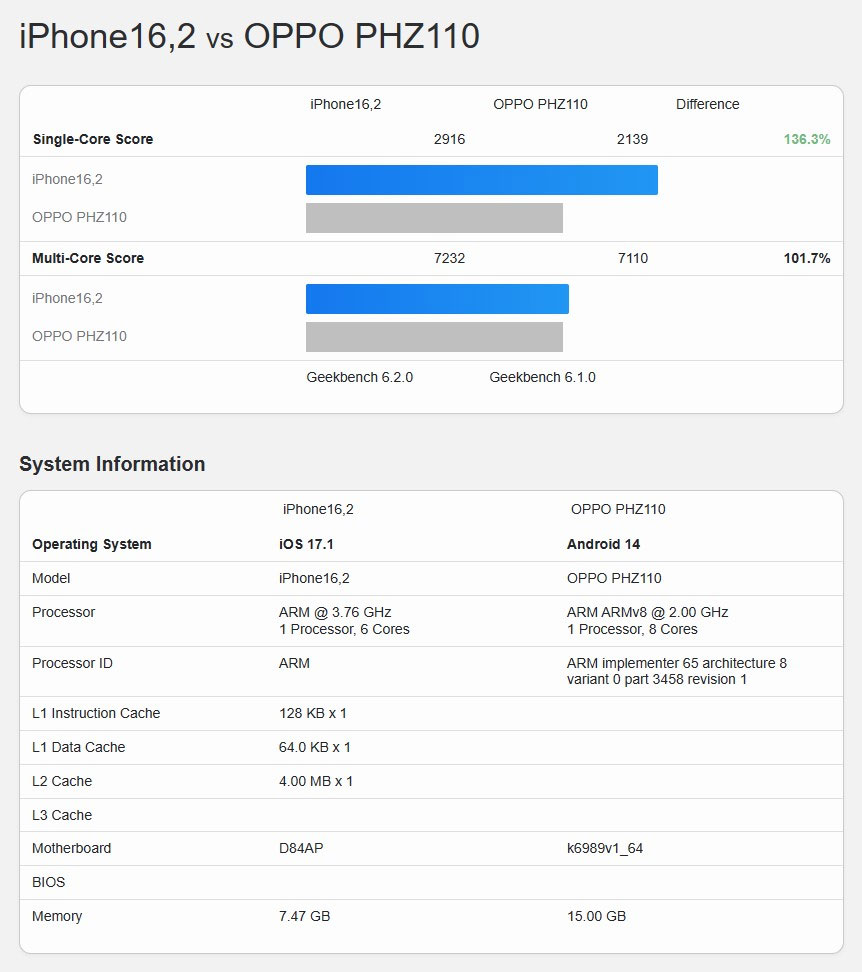
Task: Click the 101.7% multi-core difference value
Action: [x=806, y=258]
